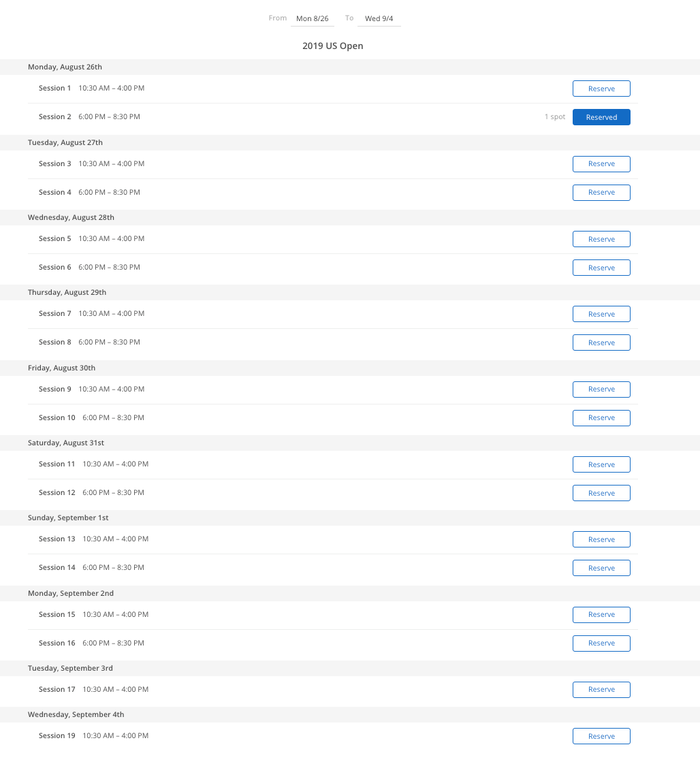The image size is (700, 779).
Task: Reserve Session 1 on Monday, August 26th
Action: click(601, 88)
